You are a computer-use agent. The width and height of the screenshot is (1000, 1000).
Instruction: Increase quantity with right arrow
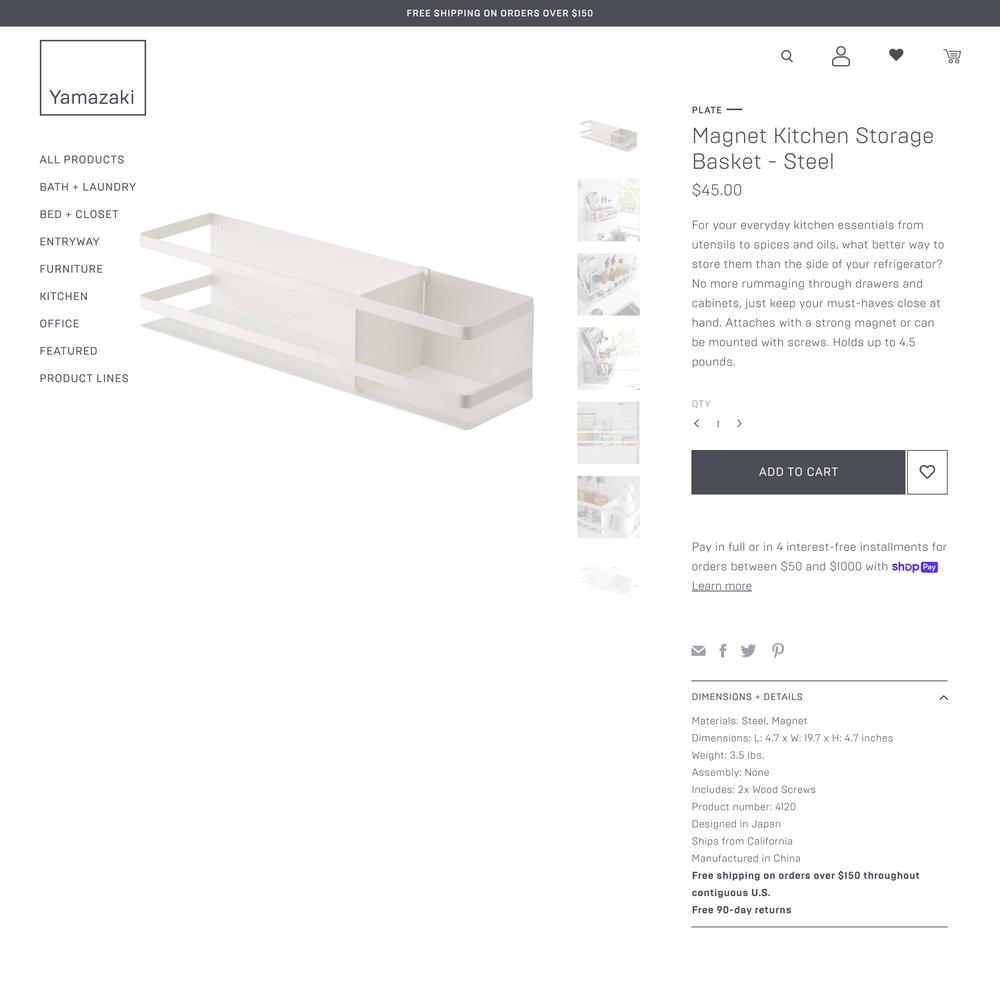click(739, 423)
